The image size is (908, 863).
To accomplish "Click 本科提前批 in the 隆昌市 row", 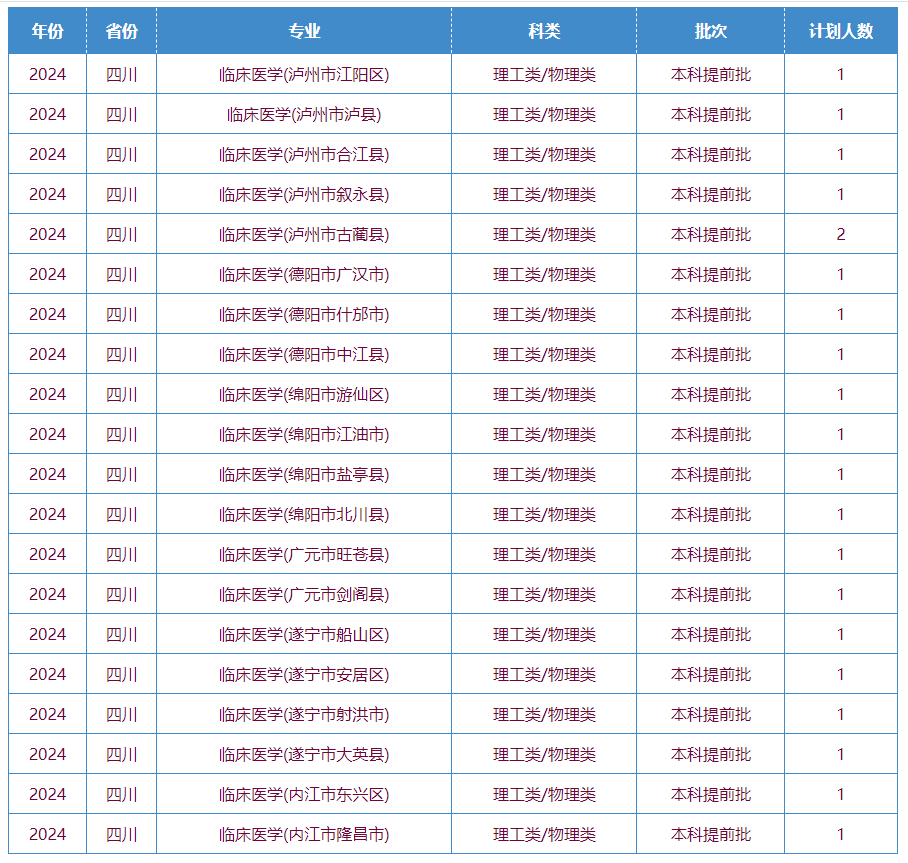I will pos(711,834).
